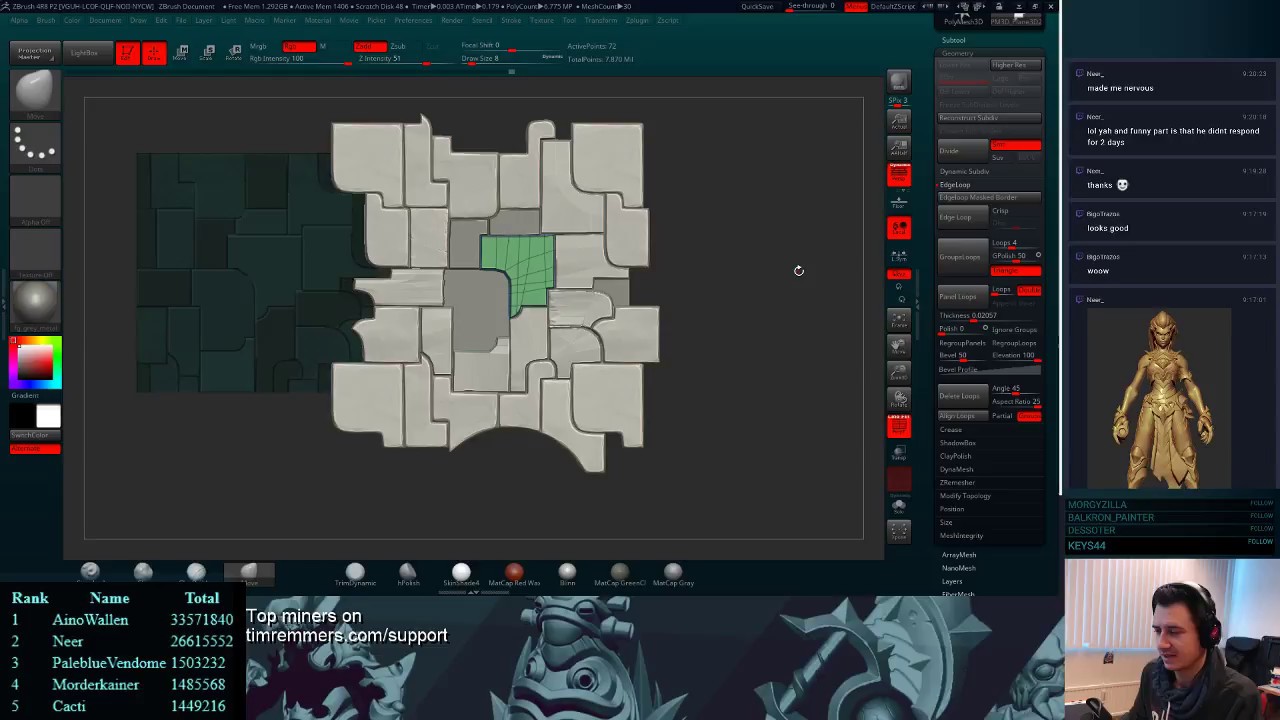
Task: Expand the ShadowBox section
Action: coord(957,443)
